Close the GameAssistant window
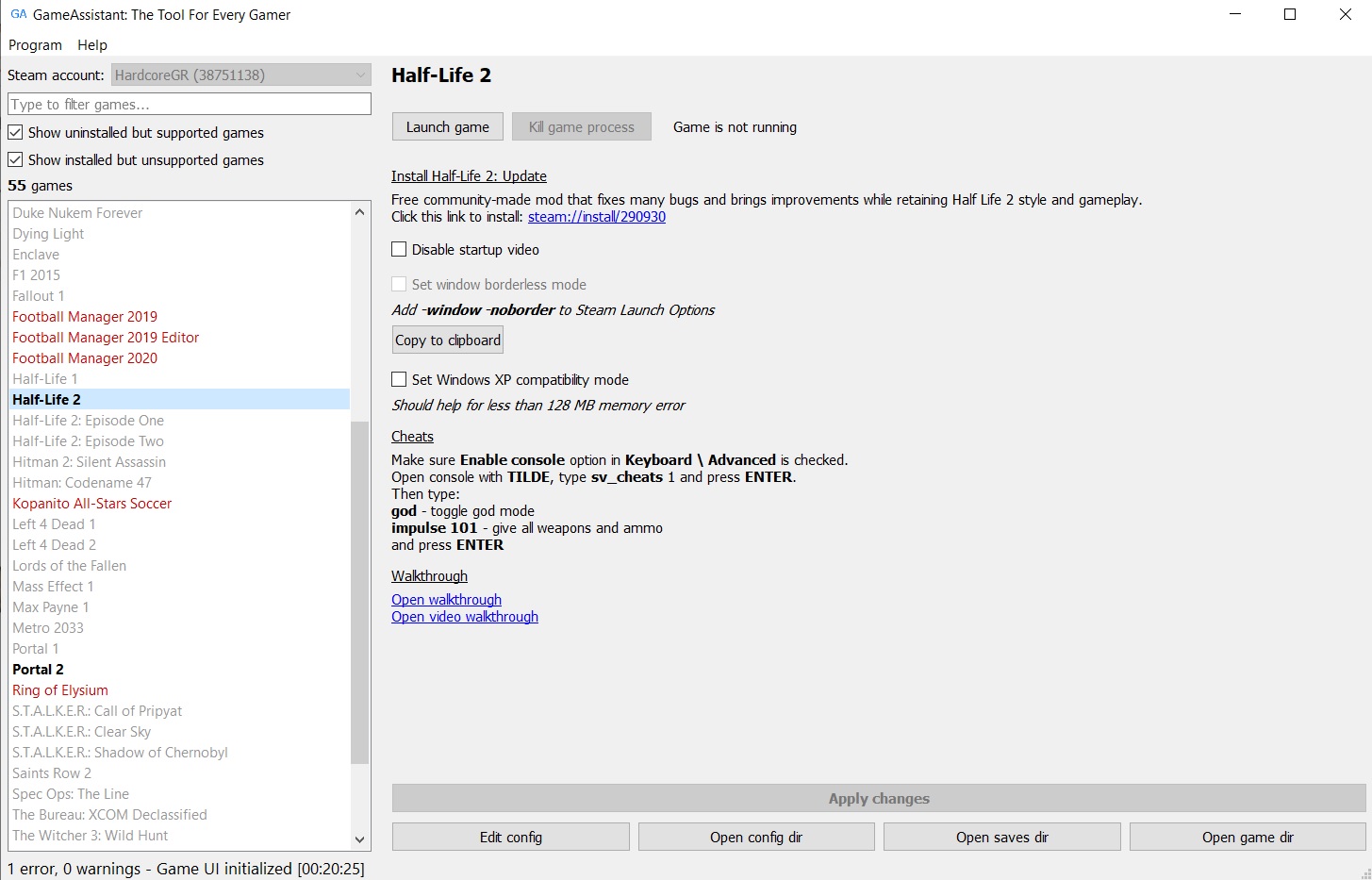Image resolution: width=1372 pixels, height=880 pixels. pyautogui.click(x=1346, y=14)
